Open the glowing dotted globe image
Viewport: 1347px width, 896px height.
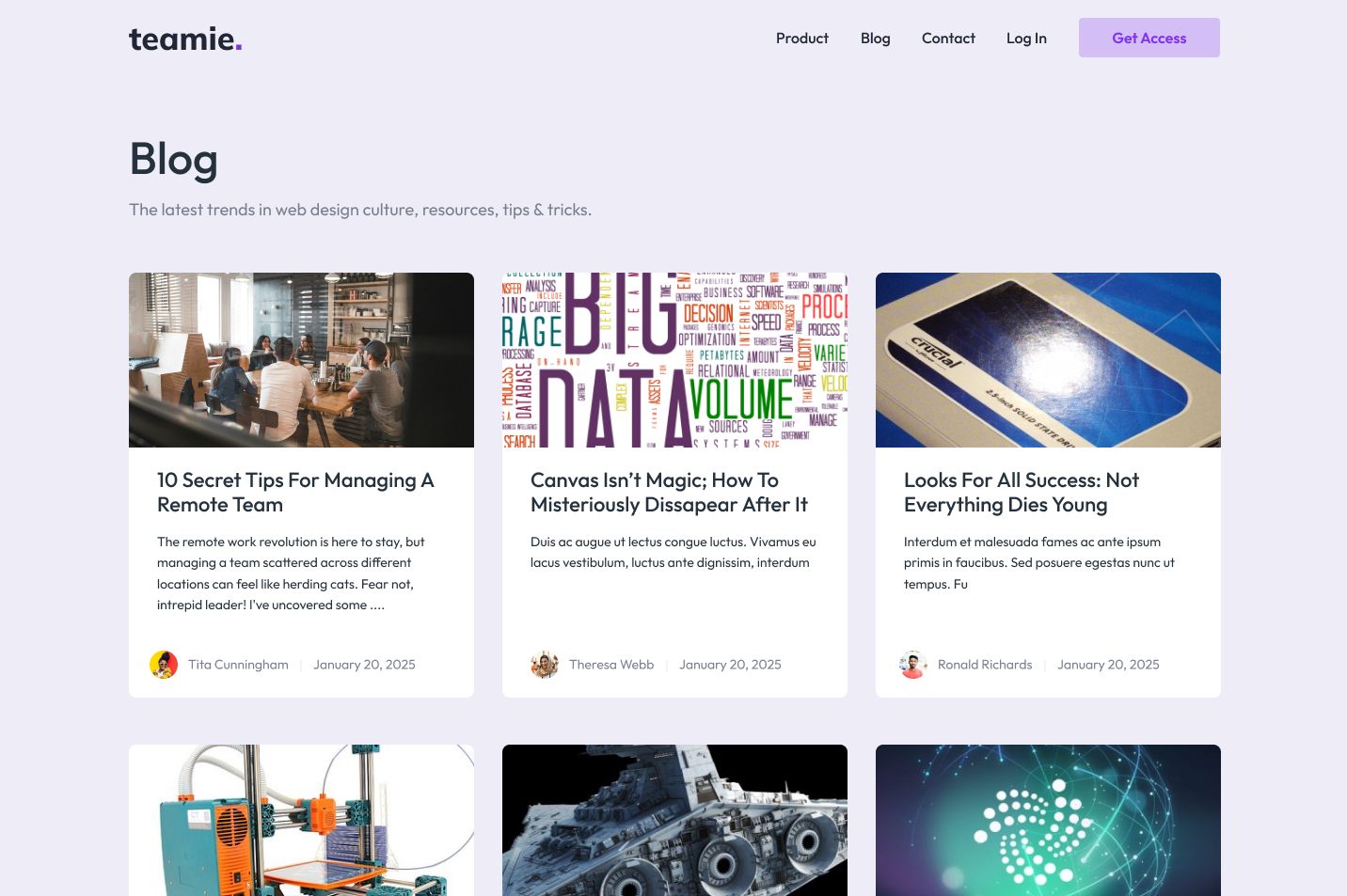point(1048,820)
